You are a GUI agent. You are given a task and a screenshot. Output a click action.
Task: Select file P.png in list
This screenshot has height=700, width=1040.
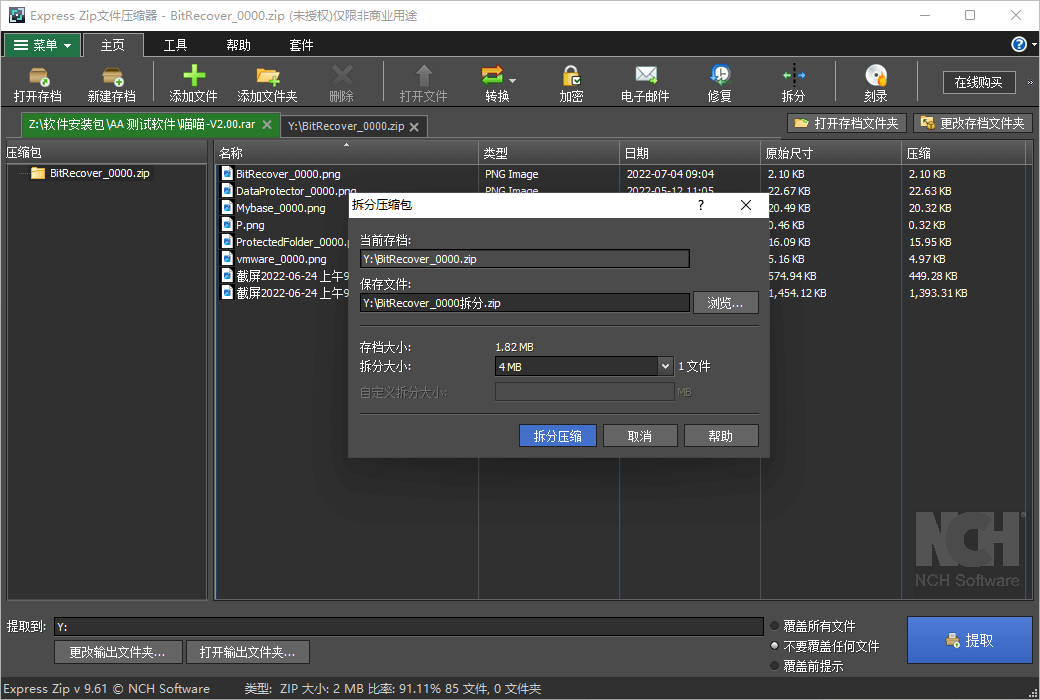tap(250, 225)
